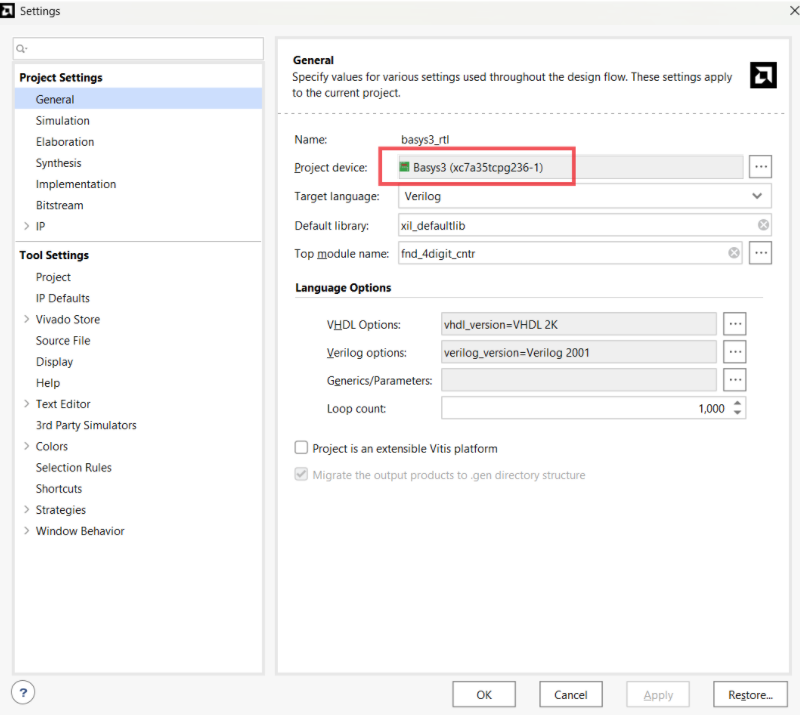
Task: Click the Cancel button
Action: coord(570,695)
